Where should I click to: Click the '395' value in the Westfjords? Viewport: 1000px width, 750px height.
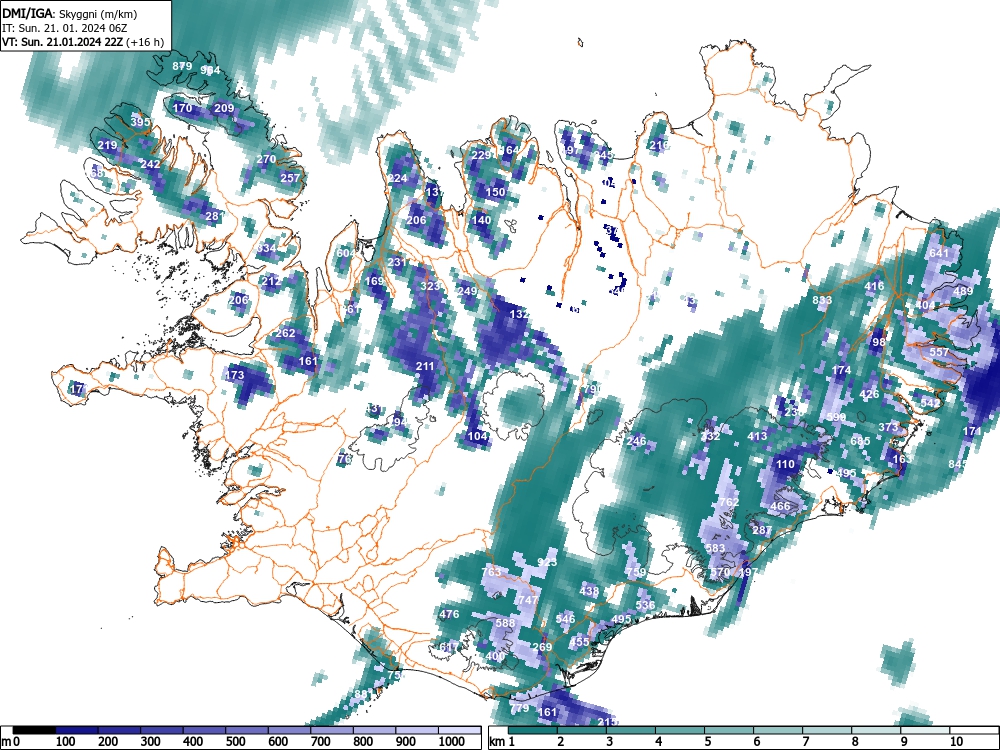coord(140,122)
